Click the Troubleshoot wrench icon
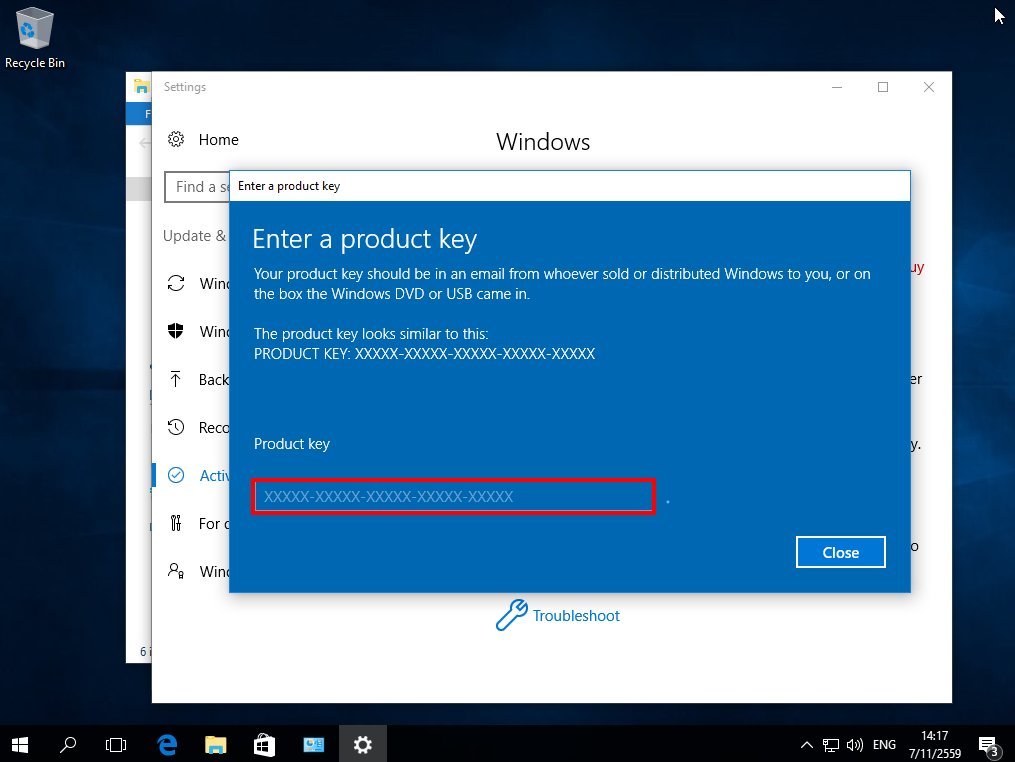 pyautogui.click(x=511, y=614)
